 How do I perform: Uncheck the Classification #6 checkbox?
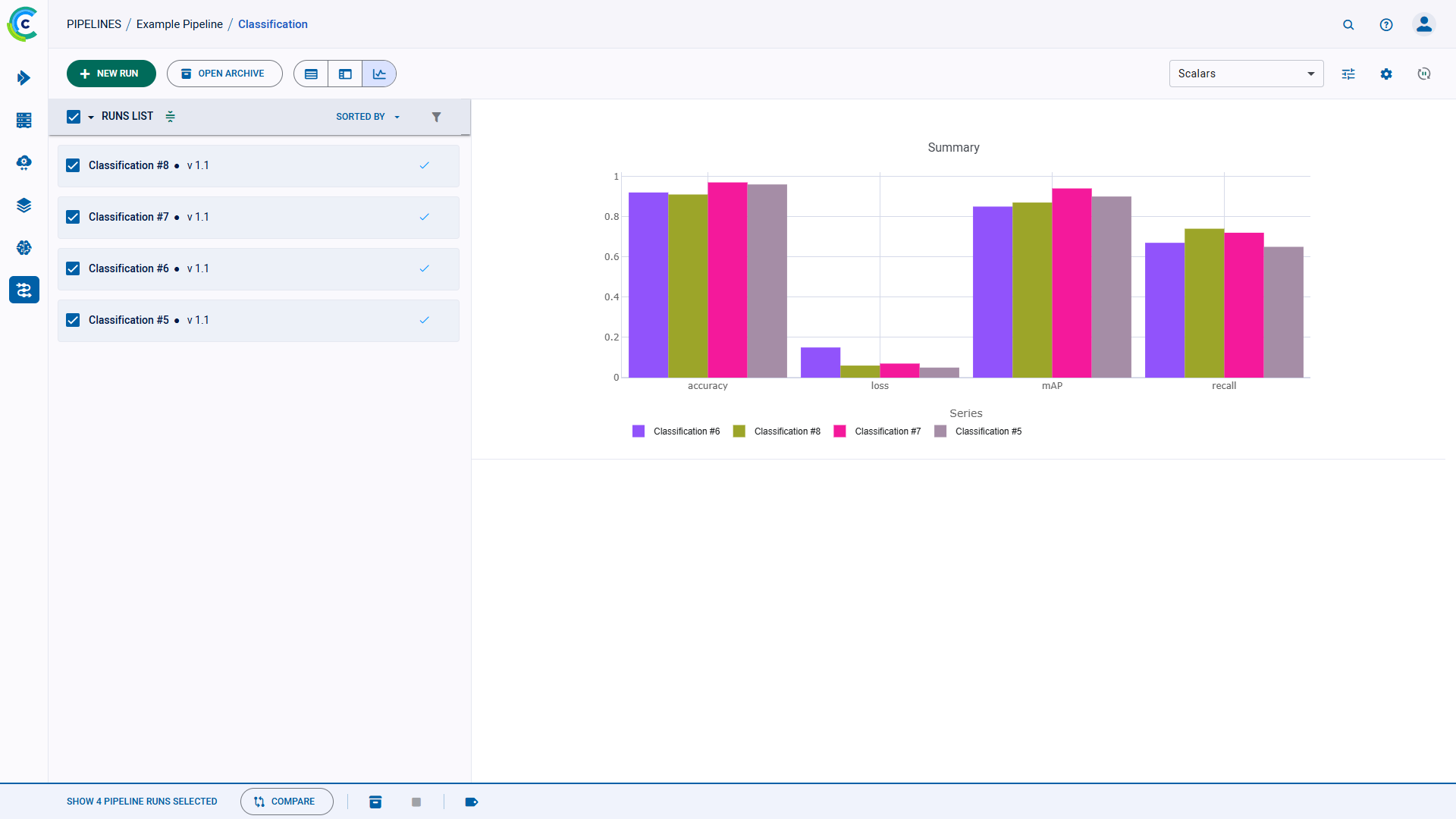click(73, 268)
